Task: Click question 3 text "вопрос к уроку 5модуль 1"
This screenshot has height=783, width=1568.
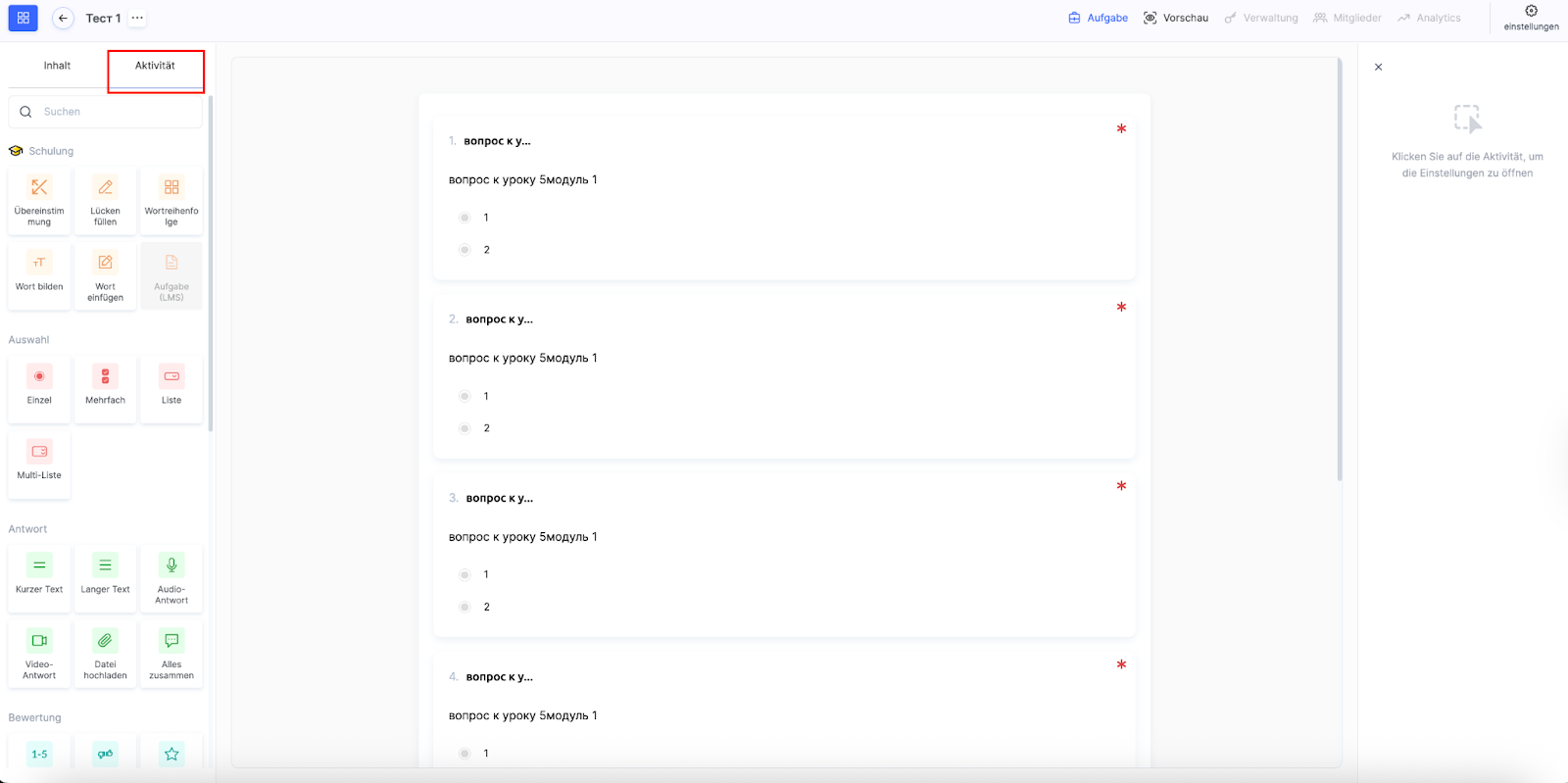Action: (522, 537)
